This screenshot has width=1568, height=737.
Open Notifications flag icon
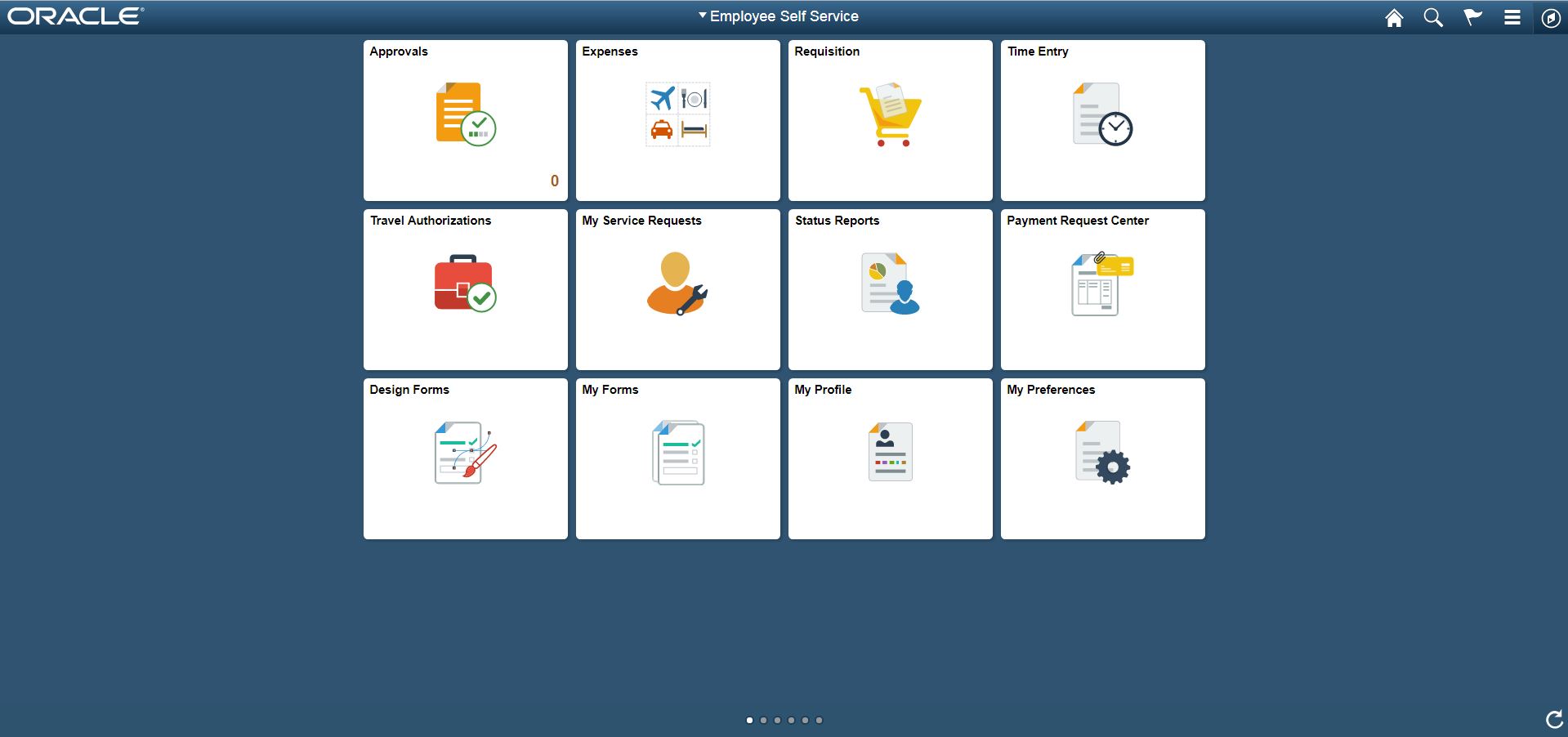coord(1472,18)
